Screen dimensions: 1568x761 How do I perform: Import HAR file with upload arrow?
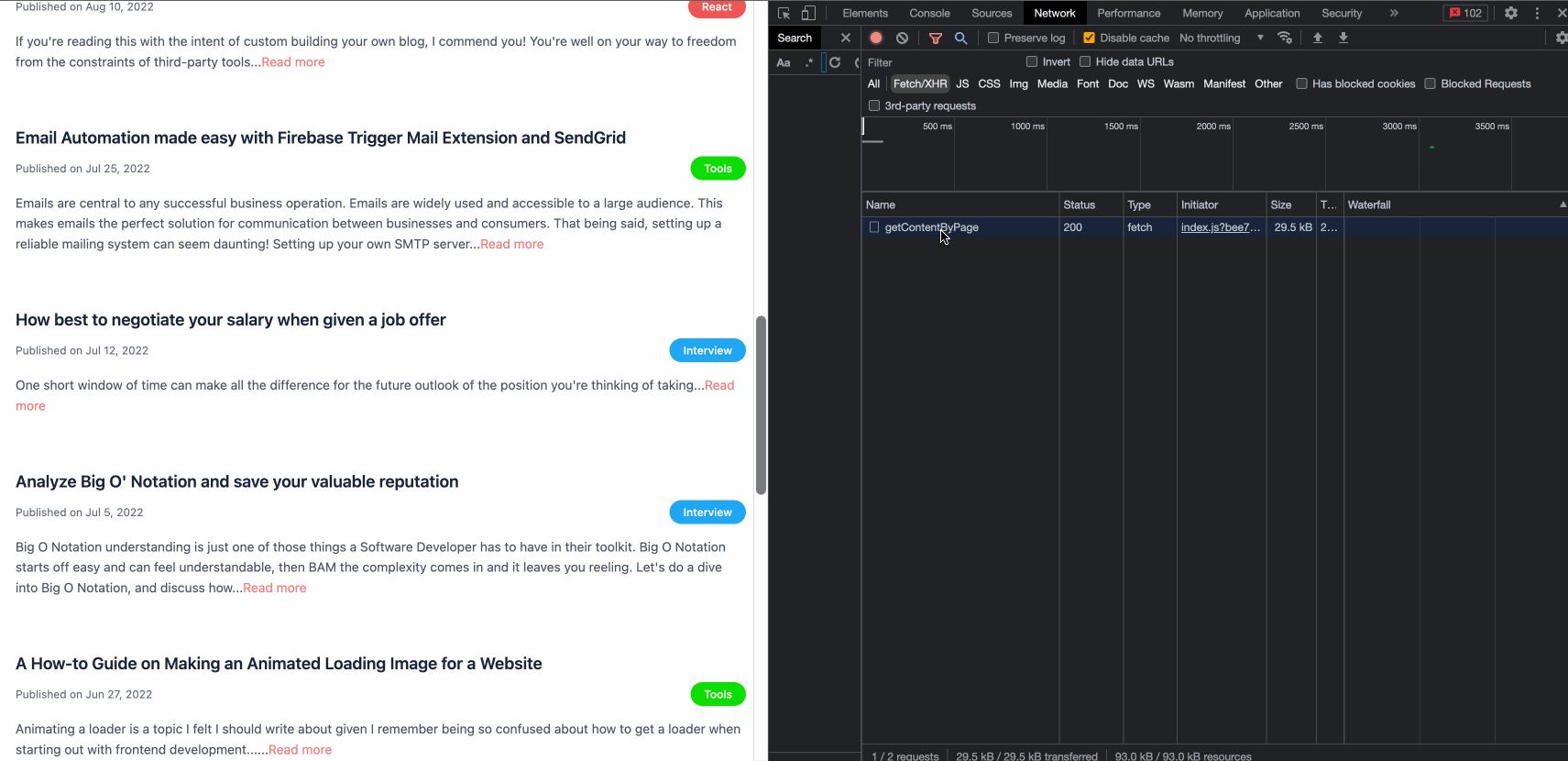1317,38
